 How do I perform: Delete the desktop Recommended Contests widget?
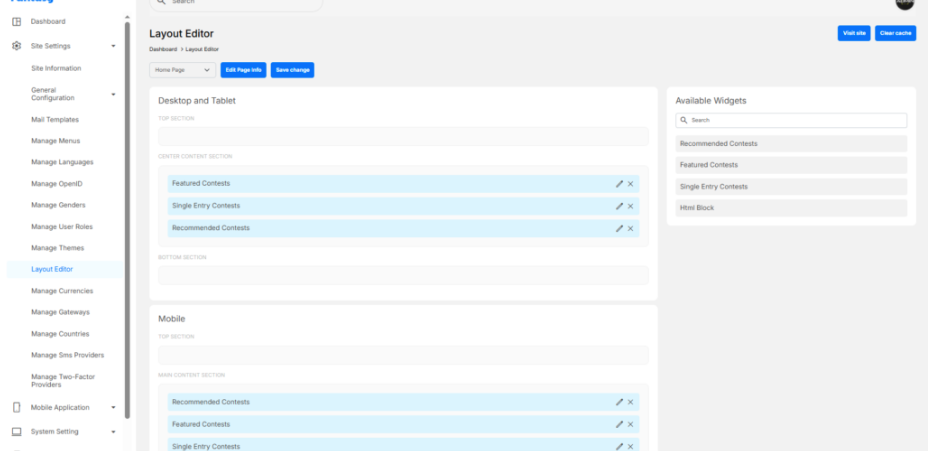click(x=631, y=228)
